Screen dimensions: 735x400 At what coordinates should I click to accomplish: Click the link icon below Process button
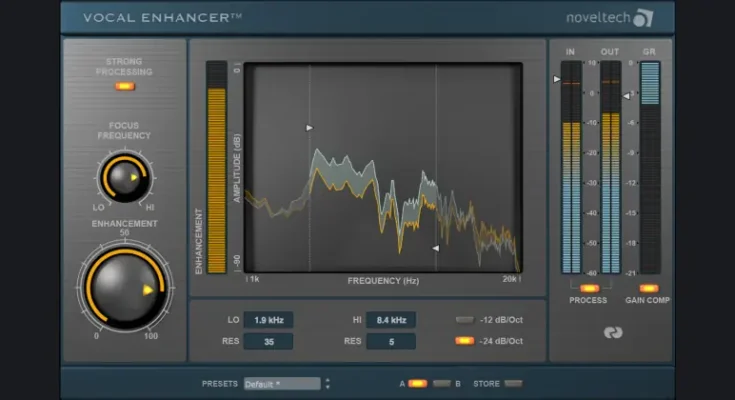(612, 333)
